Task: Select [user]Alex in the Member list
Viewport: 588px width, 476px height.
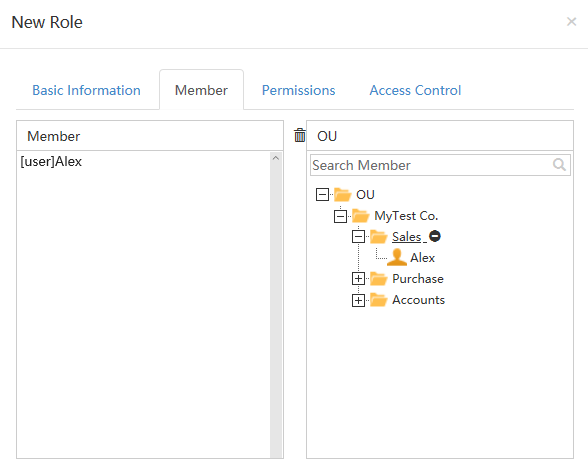Action: click(51, 162)
